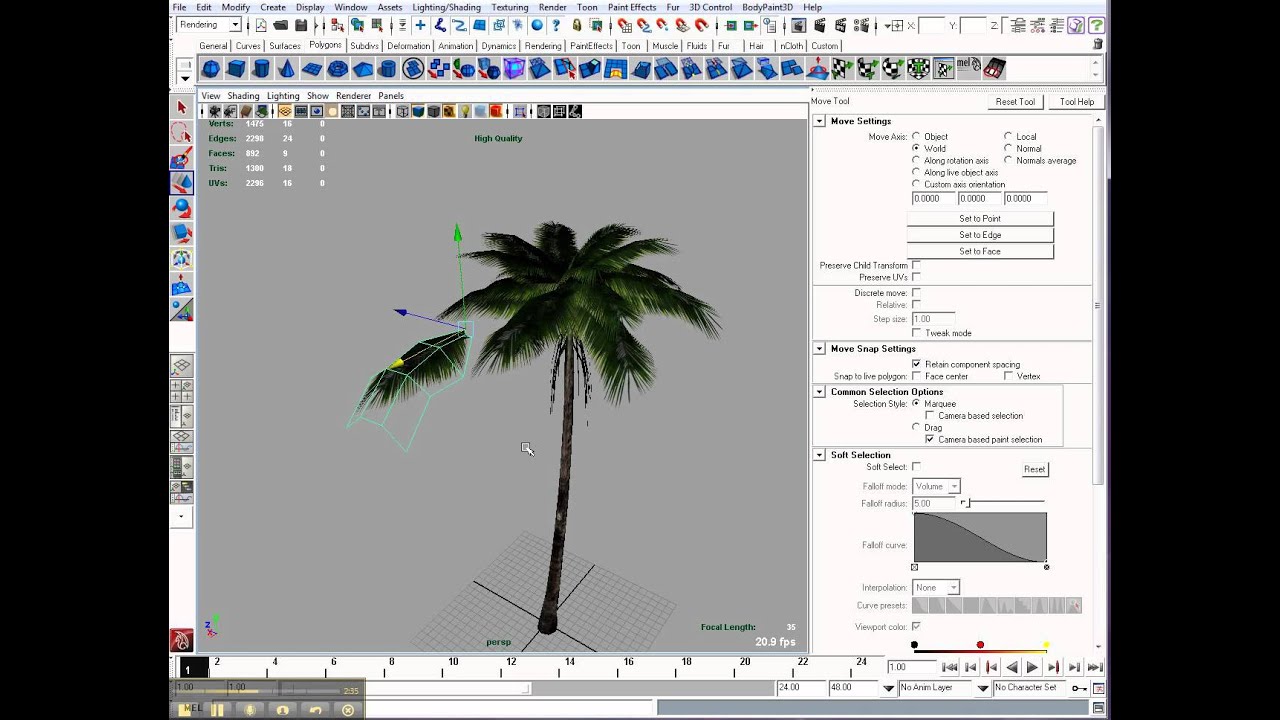
Task: Collapse the Move Settings section
Action: tap(819, 121)
